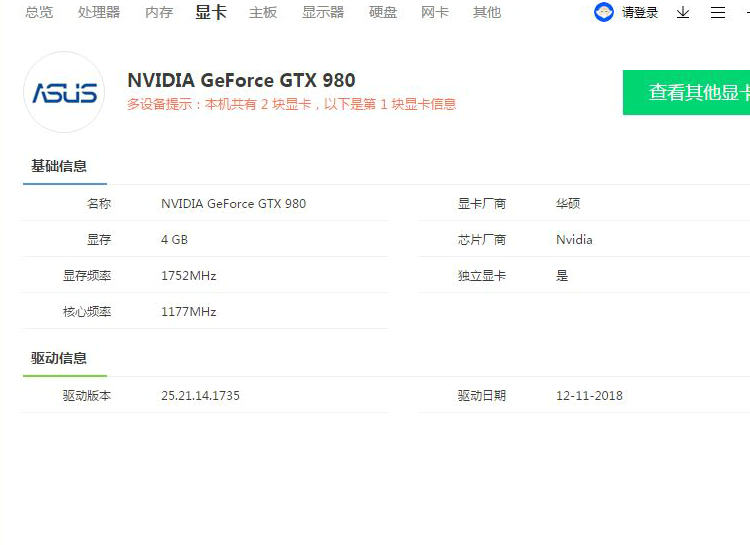Go to the 硬盘 tab
Screen dimensions: 750x545
(x=383, y=12)
